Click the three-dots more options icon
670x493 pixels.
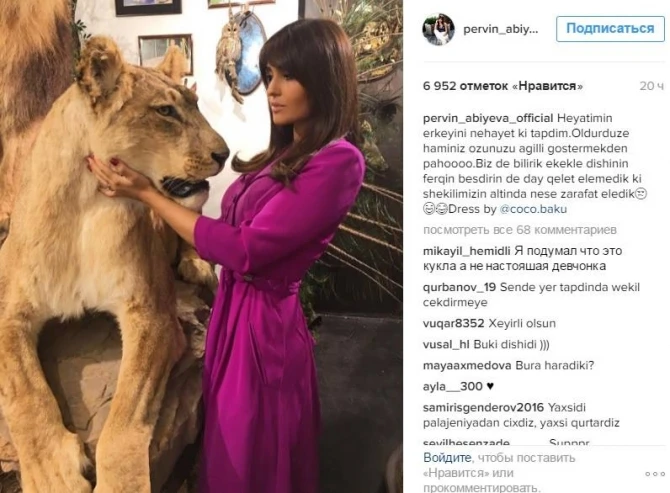coord(655,474)
